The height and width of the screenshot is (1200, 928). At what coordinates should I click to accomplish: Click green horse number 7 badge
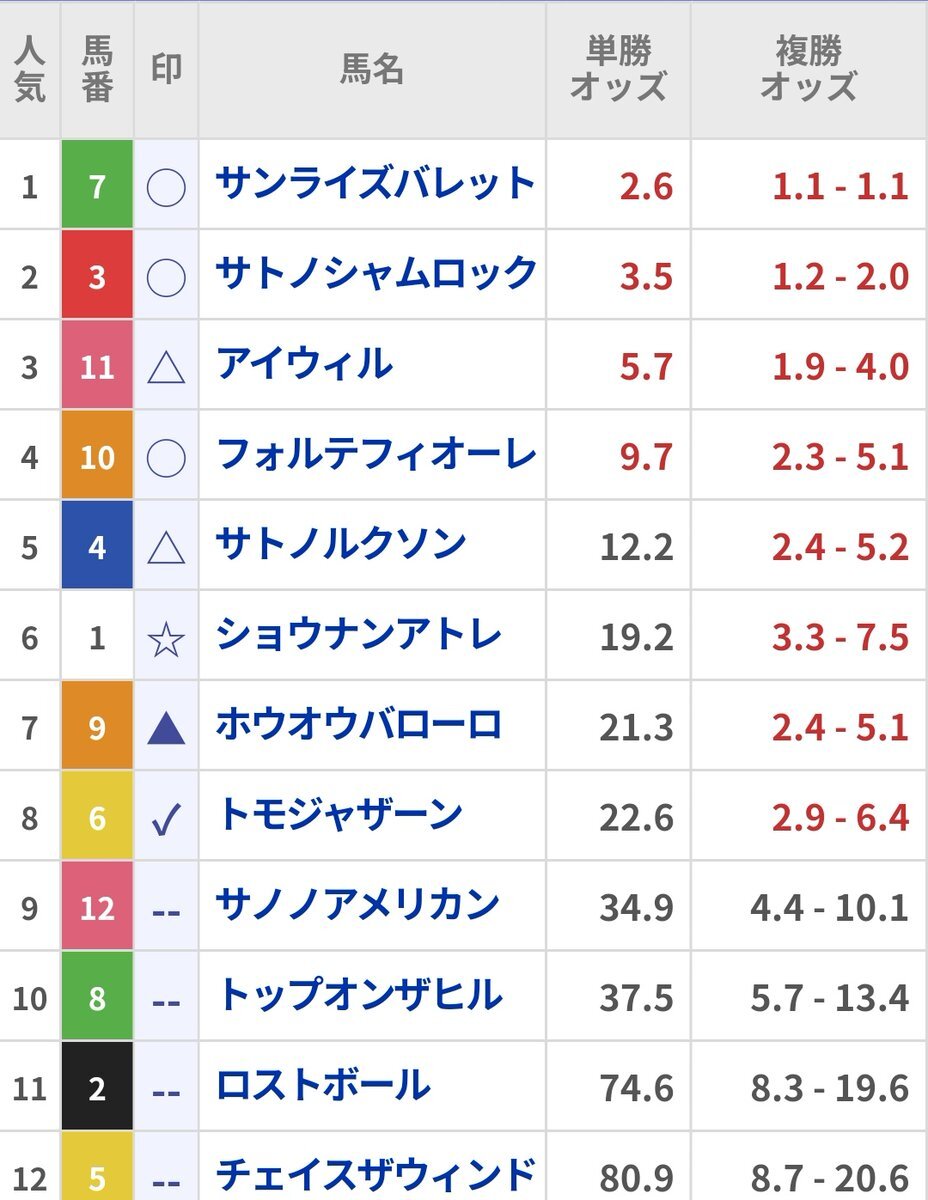pyautogui.click(x=97, y=185)
